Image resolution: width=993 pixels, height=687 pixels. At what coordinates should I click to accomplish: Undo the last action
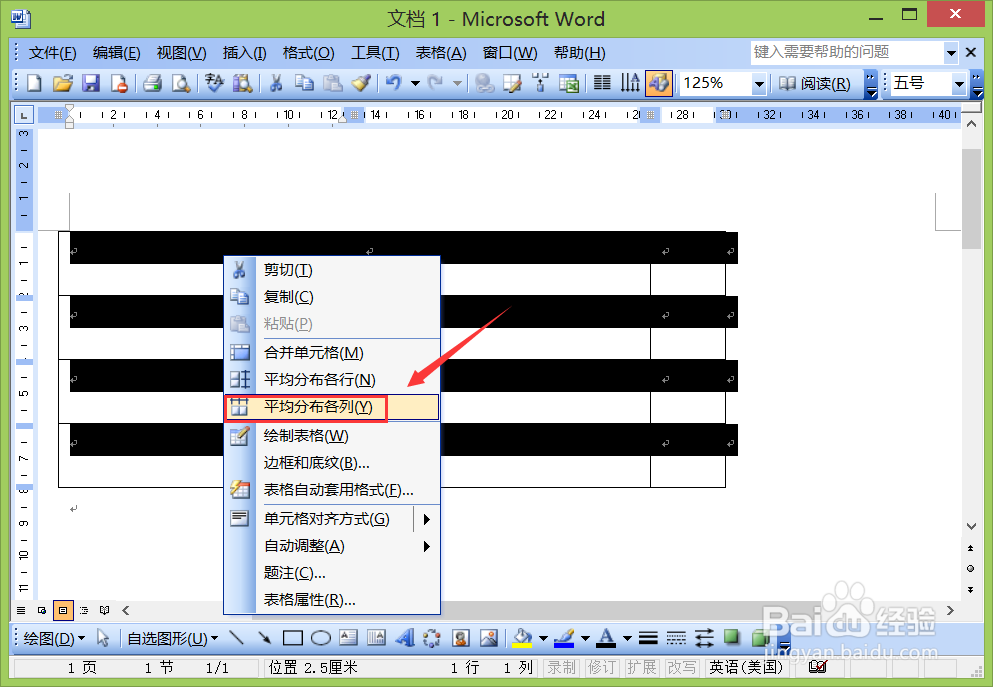click(393, 84)
